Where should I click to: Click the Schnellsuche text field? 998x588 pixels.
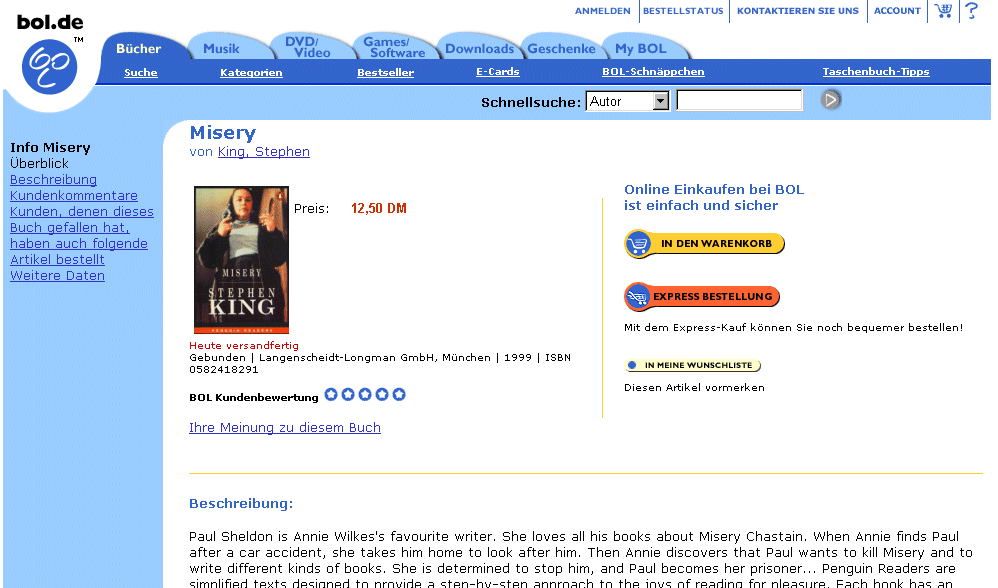pos(739,101)
